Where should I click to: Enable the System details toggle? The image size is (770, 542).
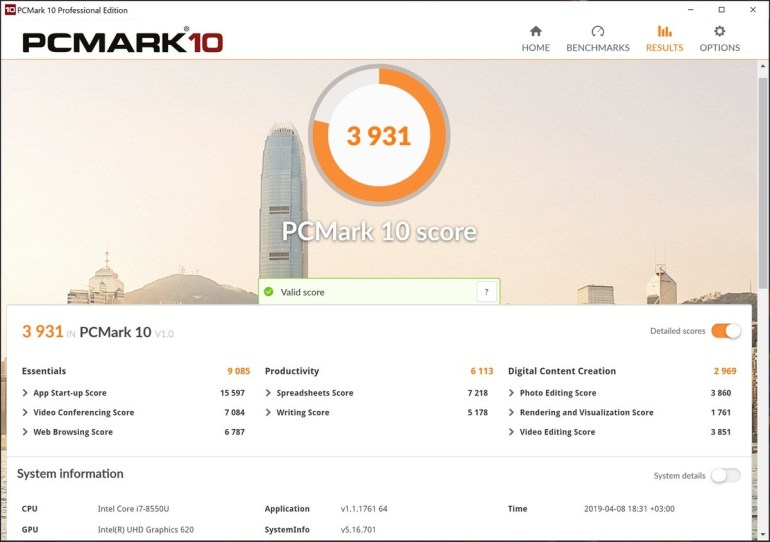pos(726,476)
